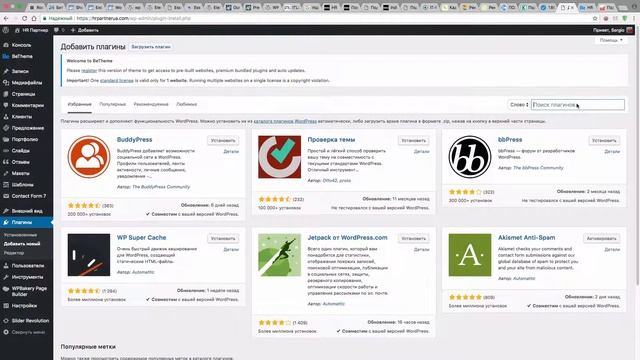Open Медиафайлы media library

26,82
